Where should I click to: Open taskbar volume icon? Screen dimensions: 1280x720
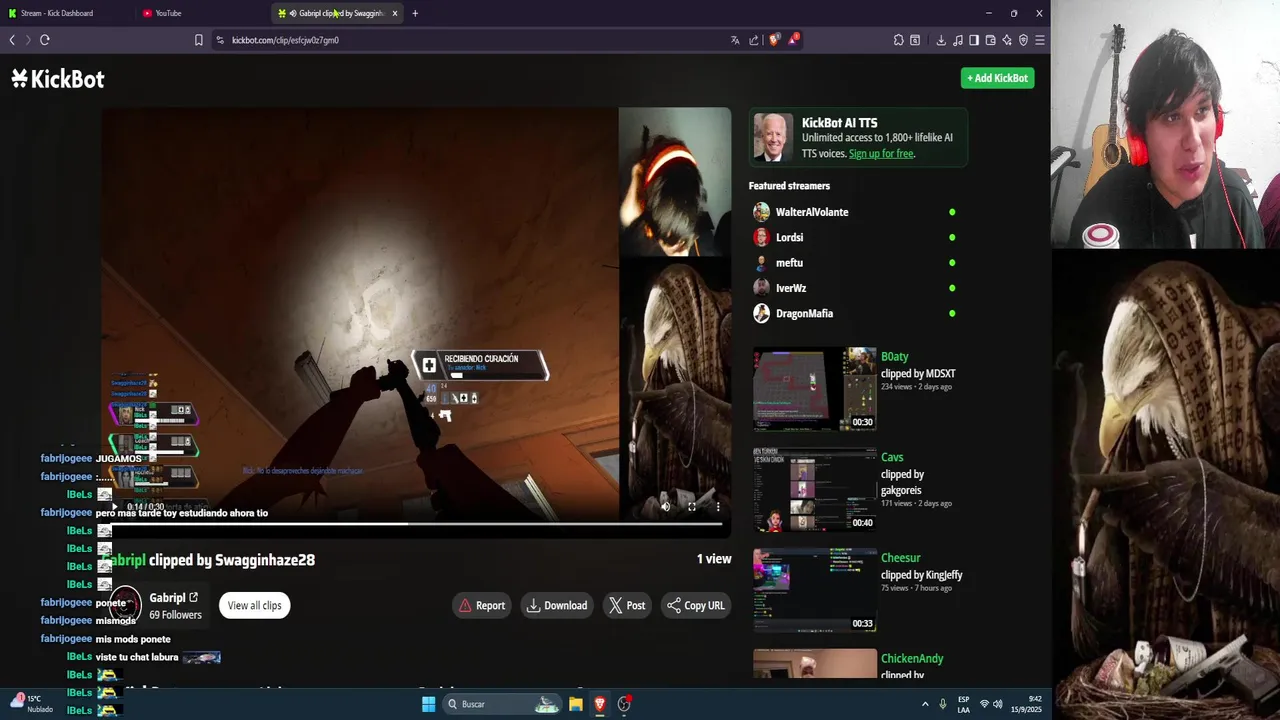(998, 704)
